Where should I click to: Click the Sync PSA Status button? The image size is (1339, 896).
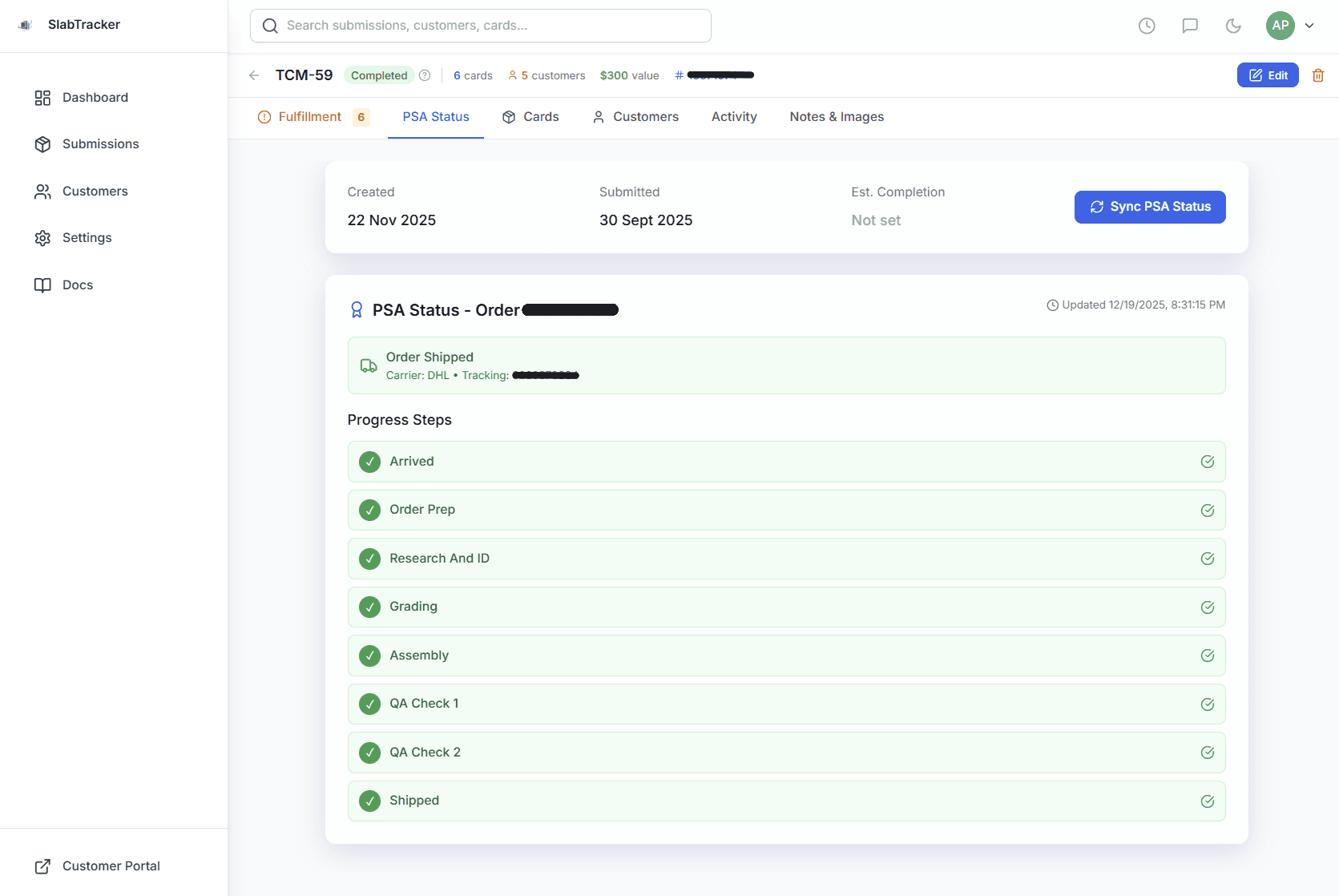pos(1150,207)
